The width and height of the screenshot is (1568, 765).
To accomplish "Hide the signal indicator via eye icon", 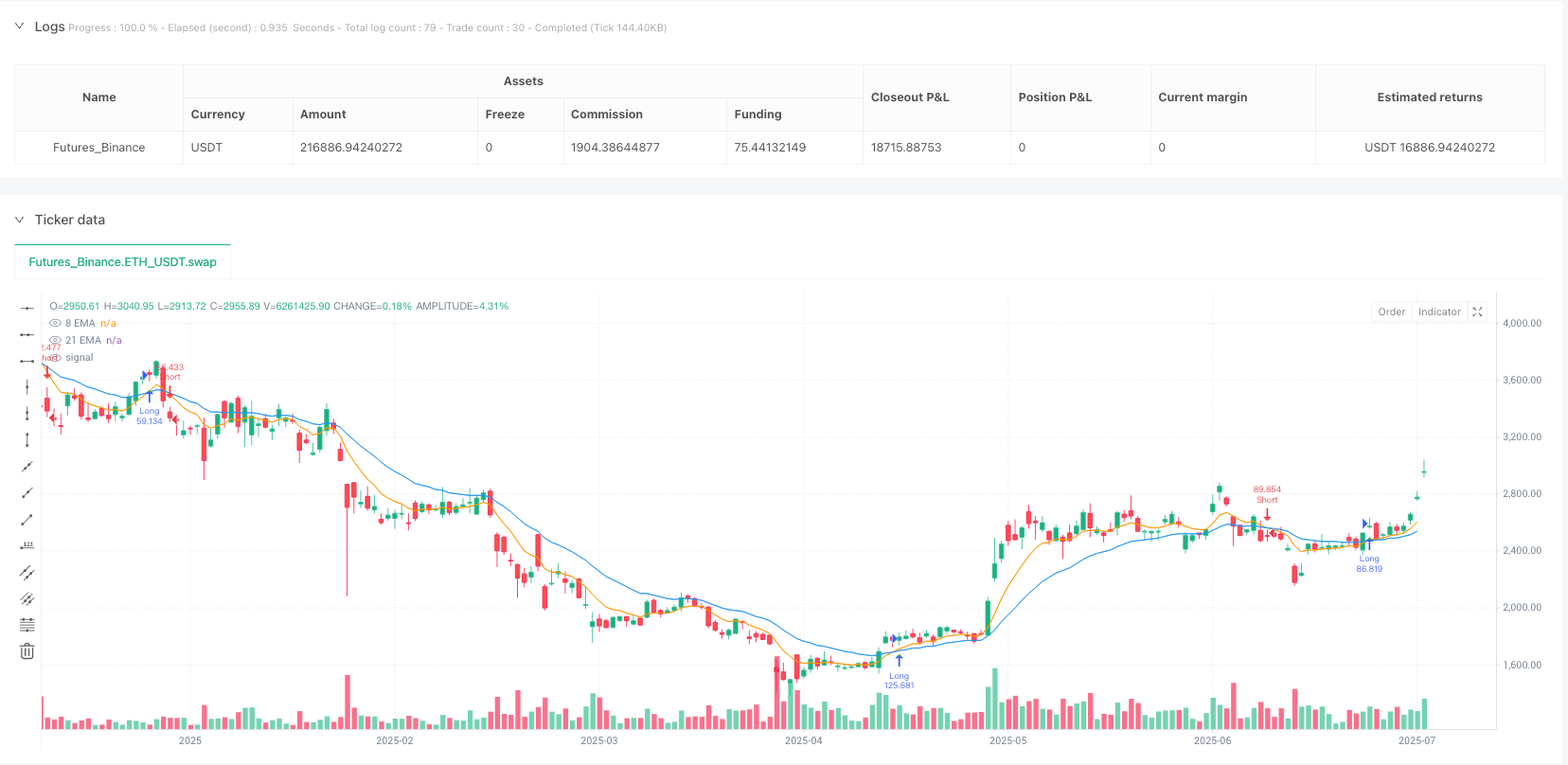I will point(56,357).
